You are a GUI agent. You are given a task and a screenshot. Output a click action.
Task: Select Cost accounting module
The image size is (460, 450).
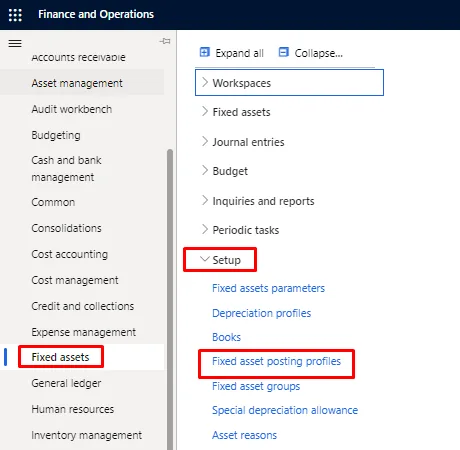click(70, 254)
